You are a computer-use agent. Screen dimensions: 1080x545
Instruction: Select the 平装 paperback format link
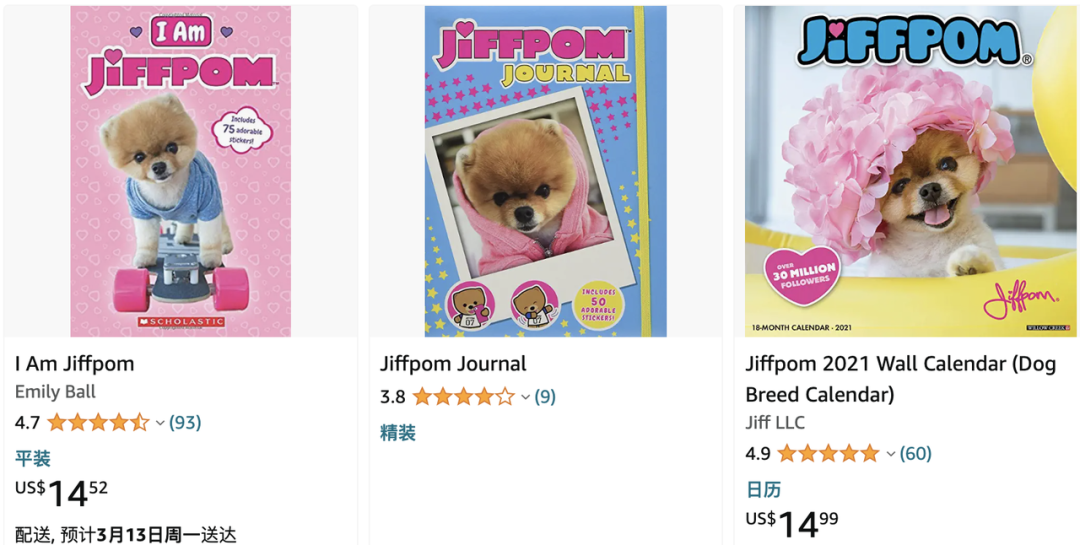pyautogui.click(x=32, y=459)
